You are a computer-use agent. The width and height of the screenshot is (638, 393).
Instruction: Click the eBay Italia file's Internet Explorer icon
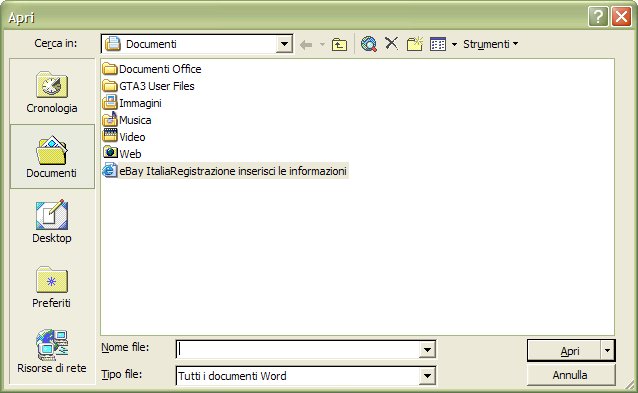110,170
